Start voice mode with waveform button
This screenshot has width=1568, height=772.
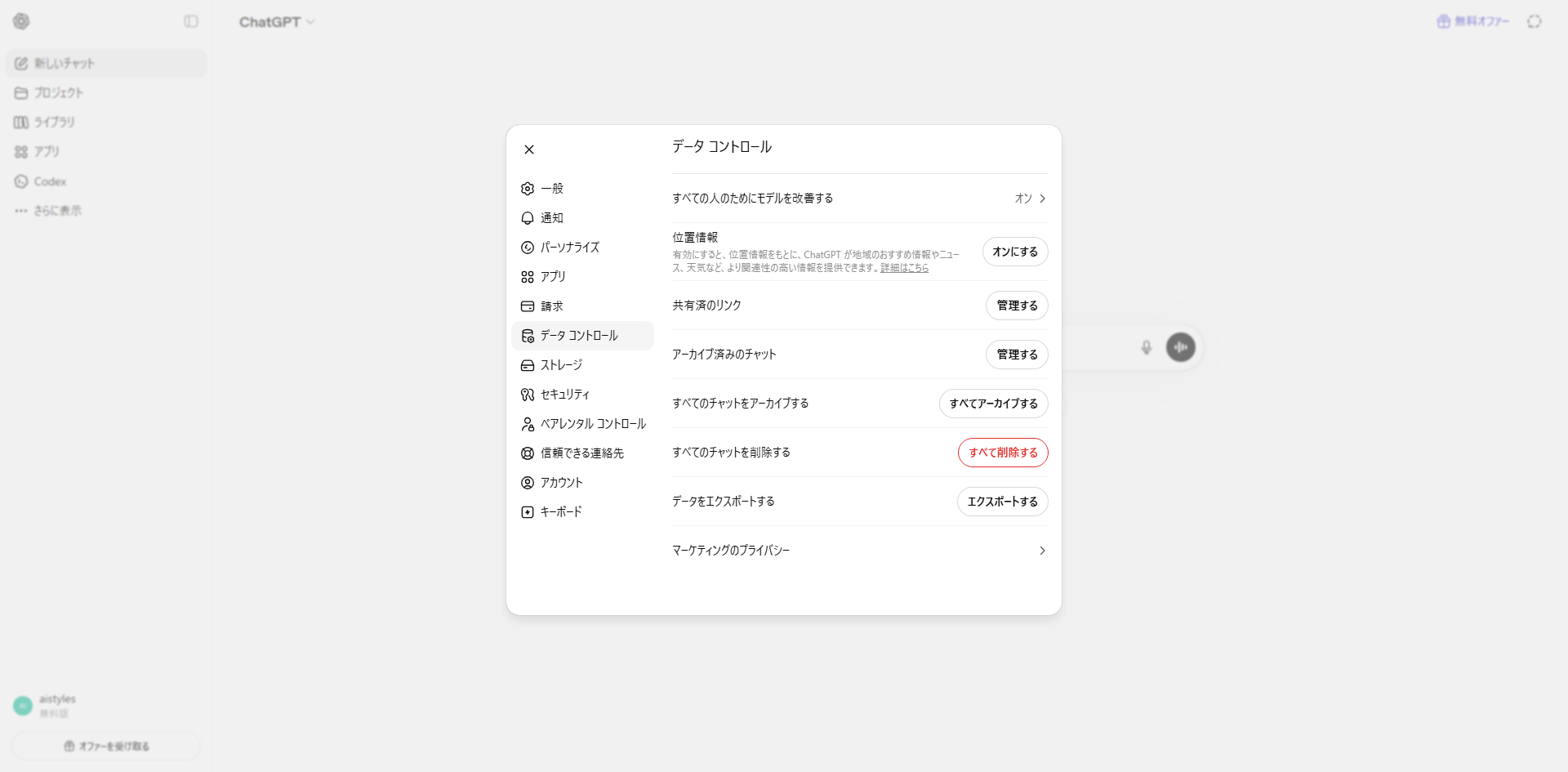tap(1181, 347)
